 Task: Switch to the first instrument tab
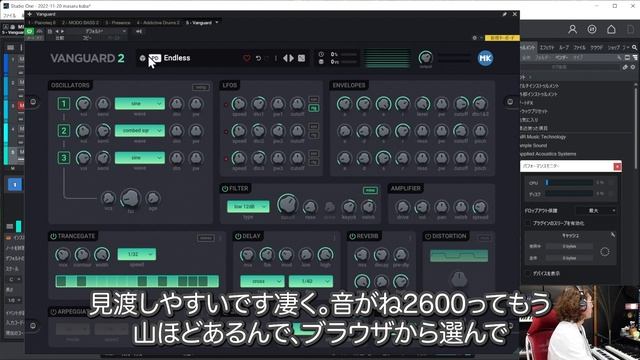pyautogui.click(x=43, y=22)
